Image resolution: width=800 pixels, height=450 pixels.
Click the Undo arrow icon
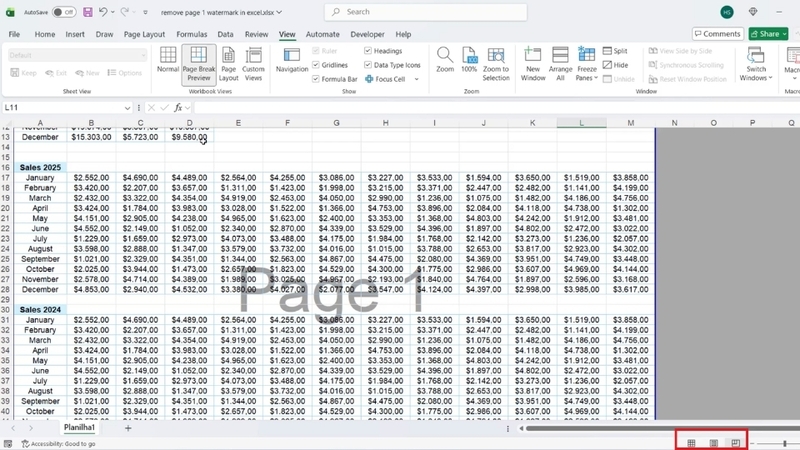pyautogui.click(x=103, y=12)
